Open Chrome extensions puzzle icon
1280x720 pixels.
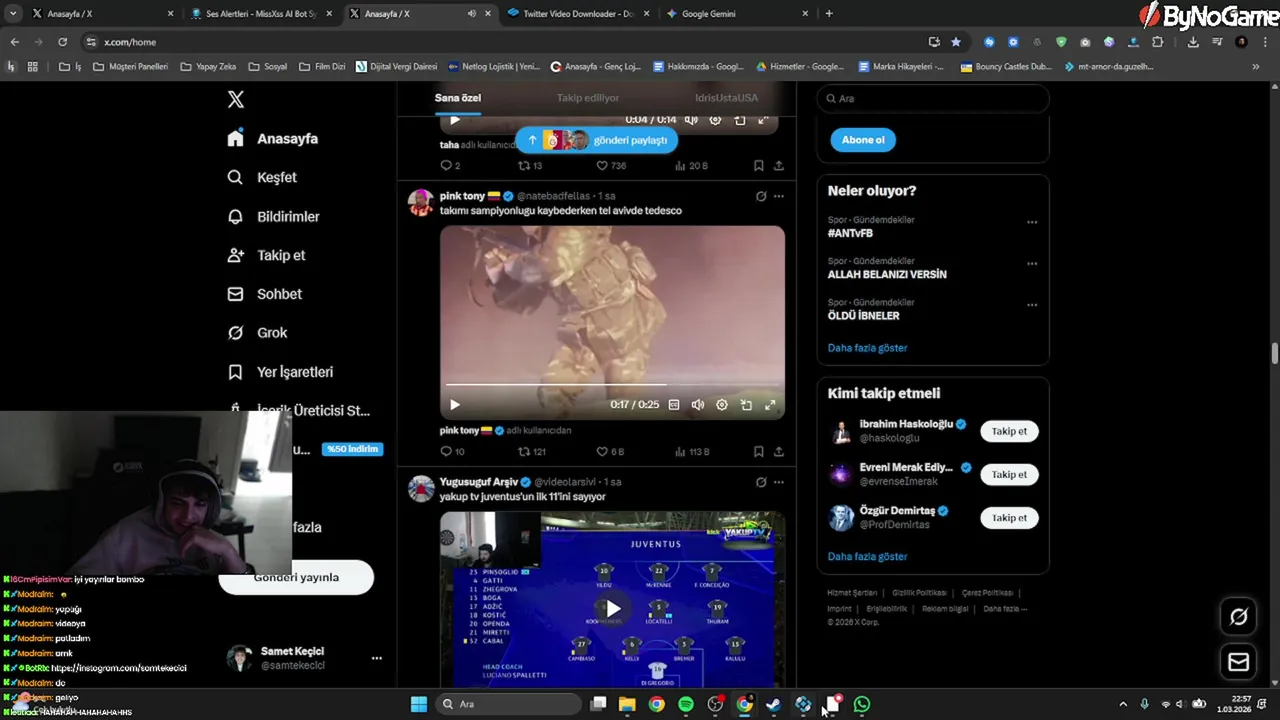coord(1158,42)
